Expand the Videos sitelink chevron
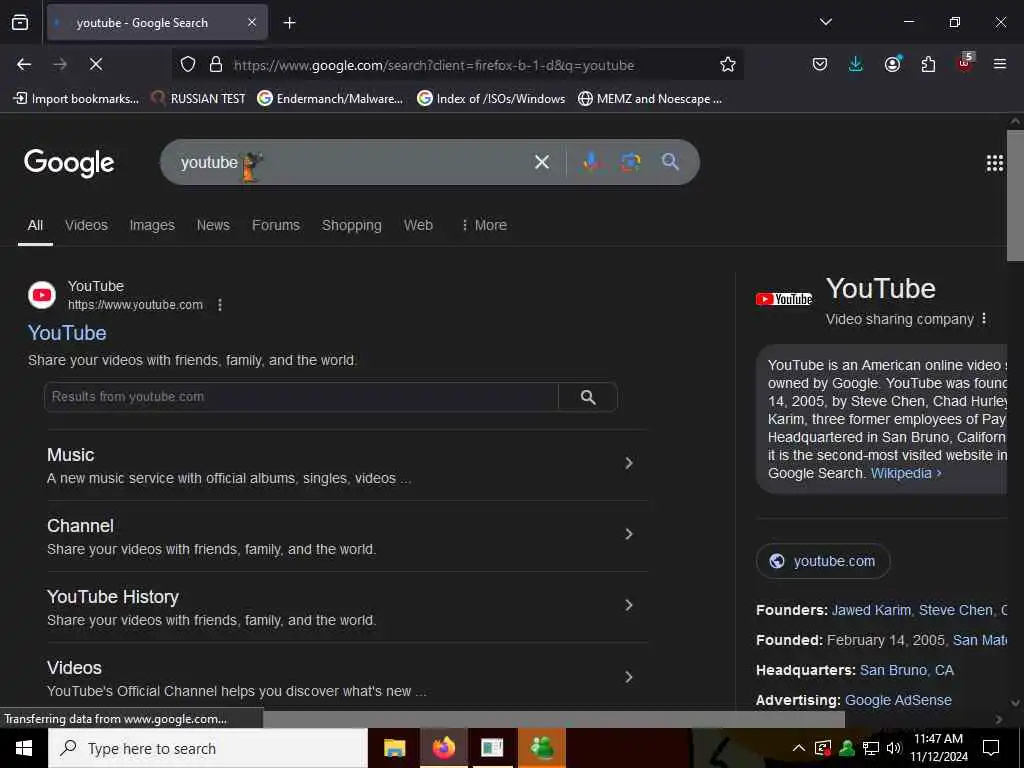 (x=629, y=677)
